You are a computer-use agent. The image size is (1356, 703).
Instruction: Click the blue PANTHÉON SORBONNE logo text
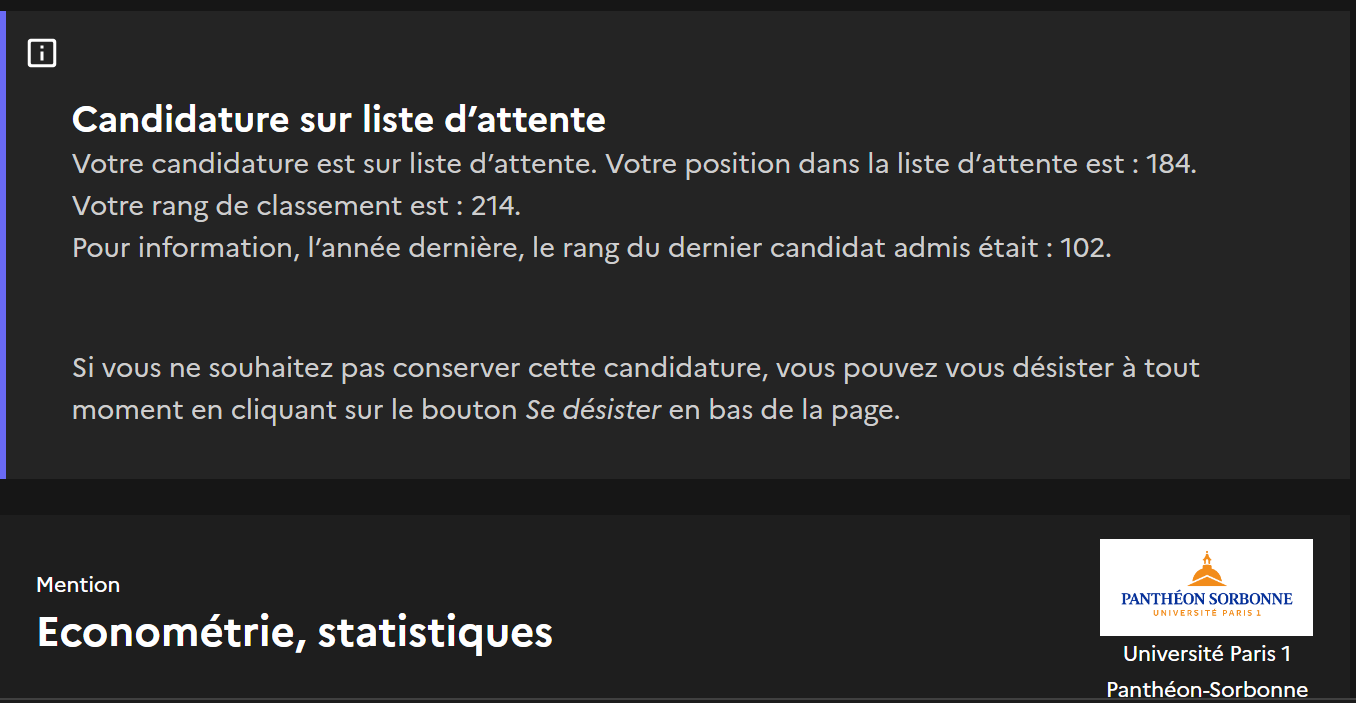(x=1206, y=598)
